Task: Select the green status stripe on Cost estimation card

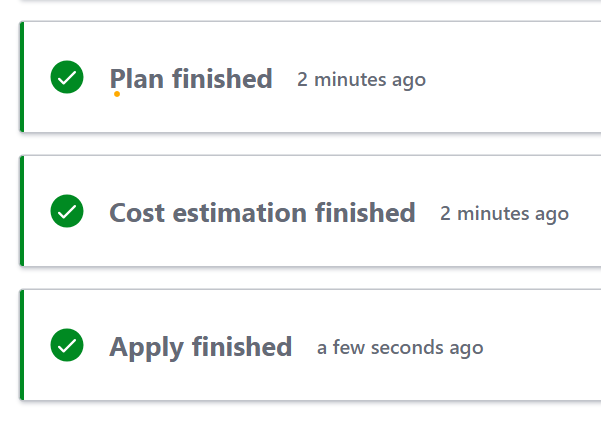Action: [x=22, y=211]
